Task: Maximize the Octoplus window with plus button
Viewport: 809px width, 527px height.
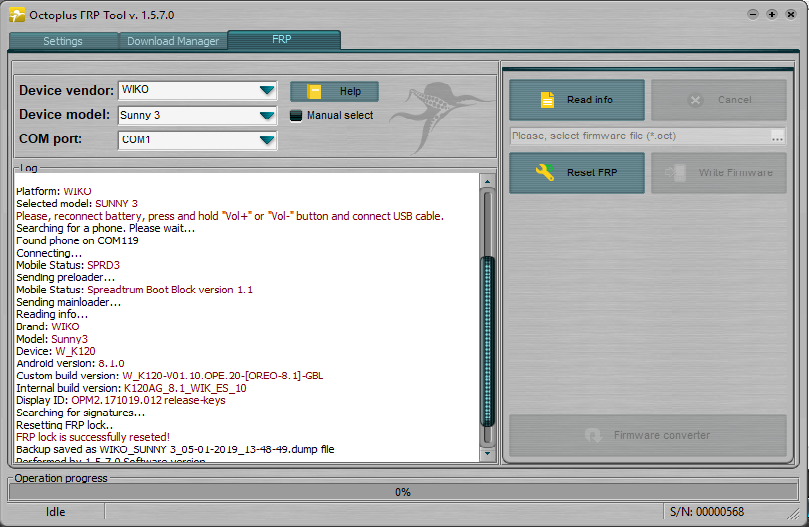Action: click(x=772, y=14)
